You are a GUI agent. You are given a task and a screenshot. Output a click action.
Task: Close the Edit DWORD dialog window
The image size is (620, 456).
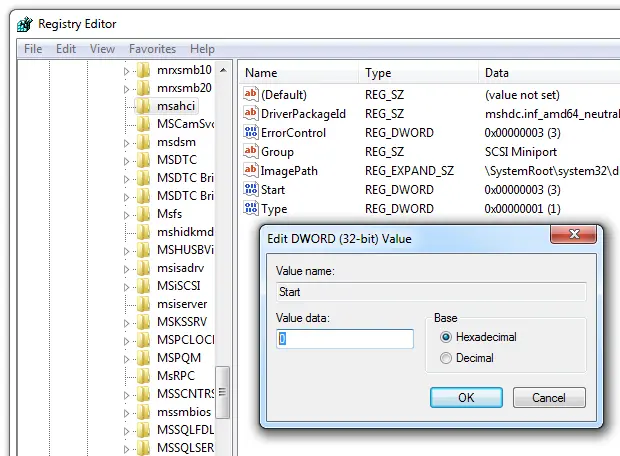pos(570,237)
